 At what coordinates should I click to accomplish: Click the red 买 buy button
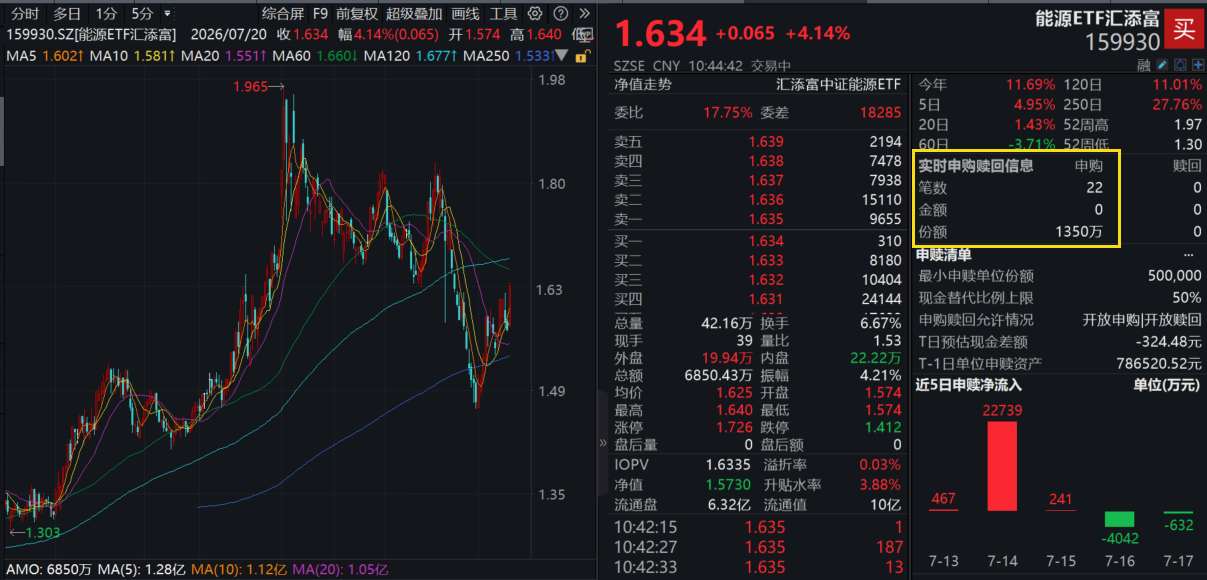point(1184,29)
